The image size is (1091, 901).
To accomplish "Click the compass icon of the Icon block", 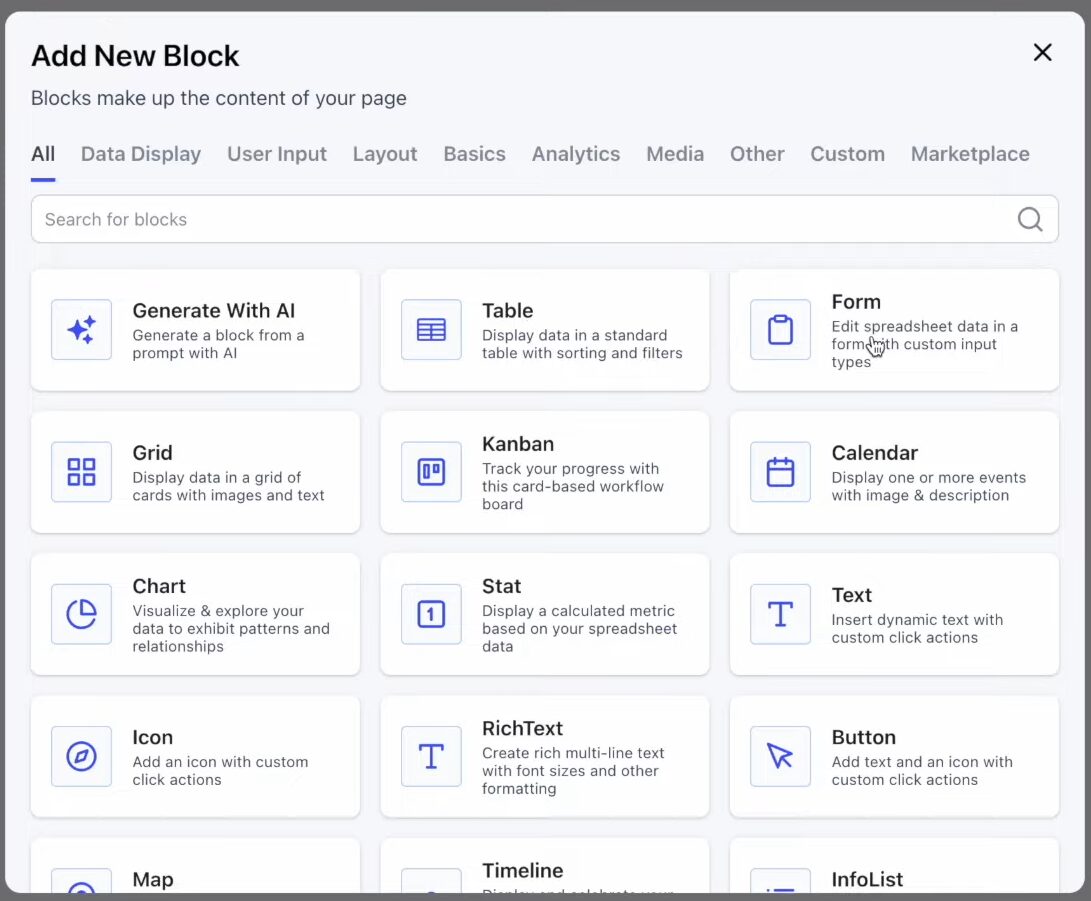I will point(81,756).
